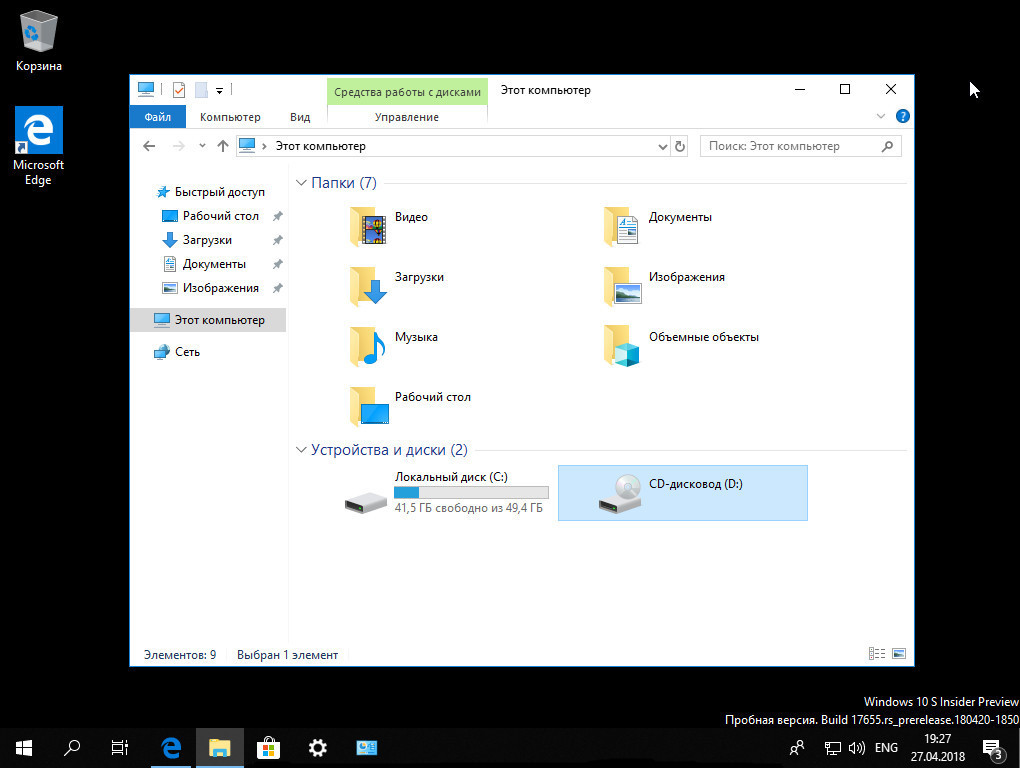The width and height of the screenshot is (1020, 768).
Task: Open the People icon in the taskbar
Action: [796, 748]
